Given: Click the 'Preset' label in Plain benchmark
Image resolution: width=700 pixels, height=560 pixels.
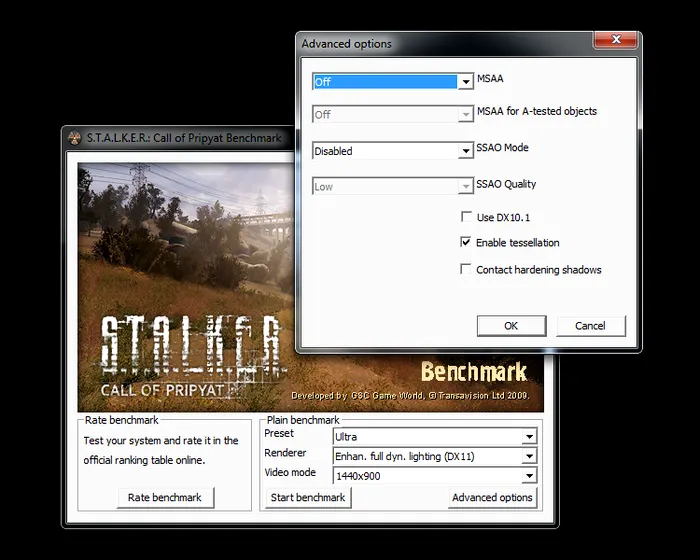Looking at the screenshot, I should click(x=279, y=433).
